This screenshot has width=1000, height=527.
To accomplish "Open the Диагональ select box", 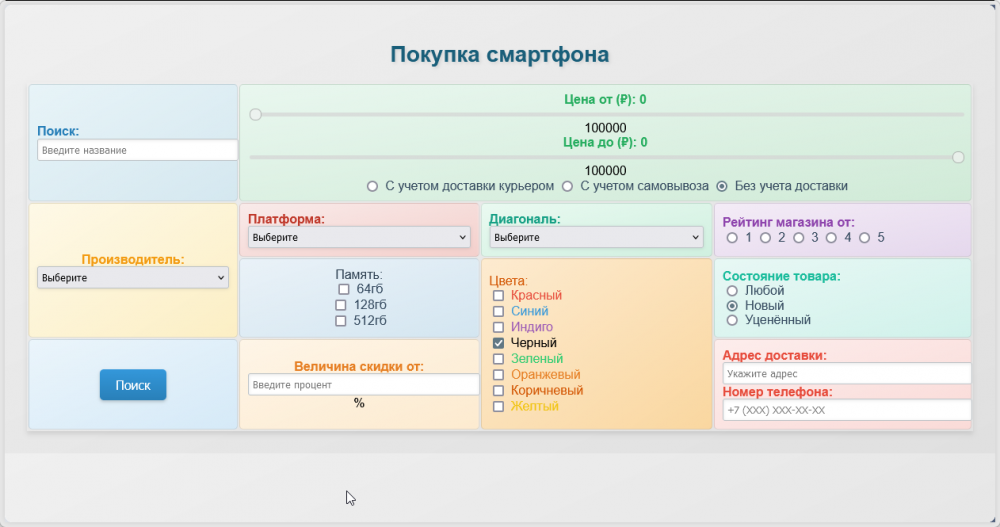I will coord(596,238).
